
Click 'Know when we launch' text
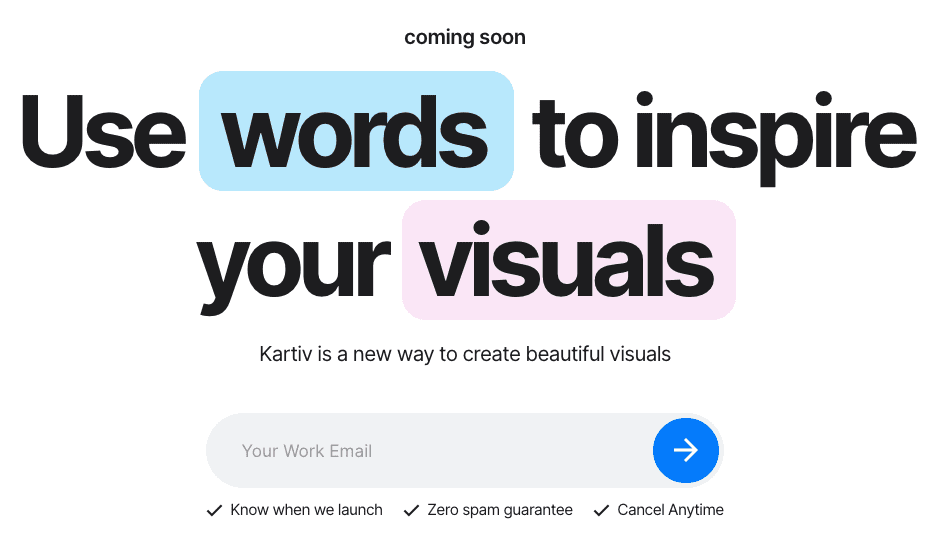[x=306, y=510]
